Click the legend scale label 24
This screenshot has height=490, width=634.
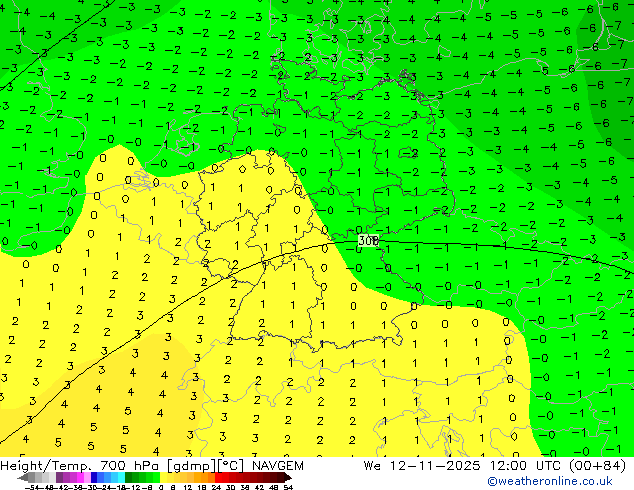pos(216,487)
